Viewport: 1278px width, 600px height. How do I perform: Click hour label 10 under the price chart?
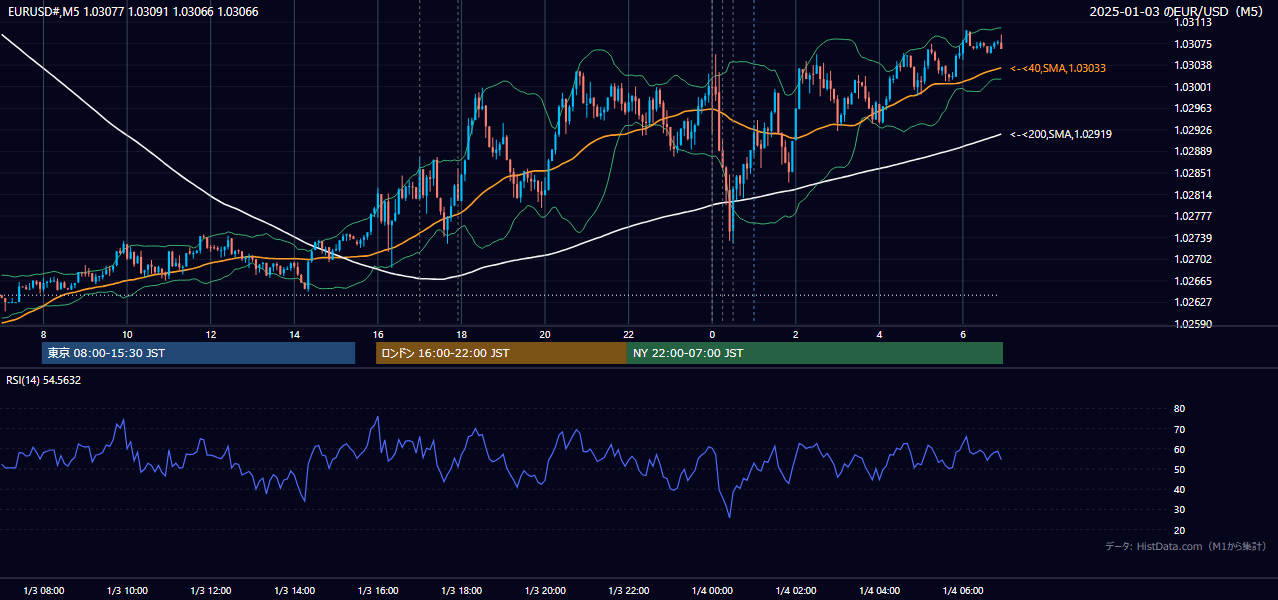point(127,333)
